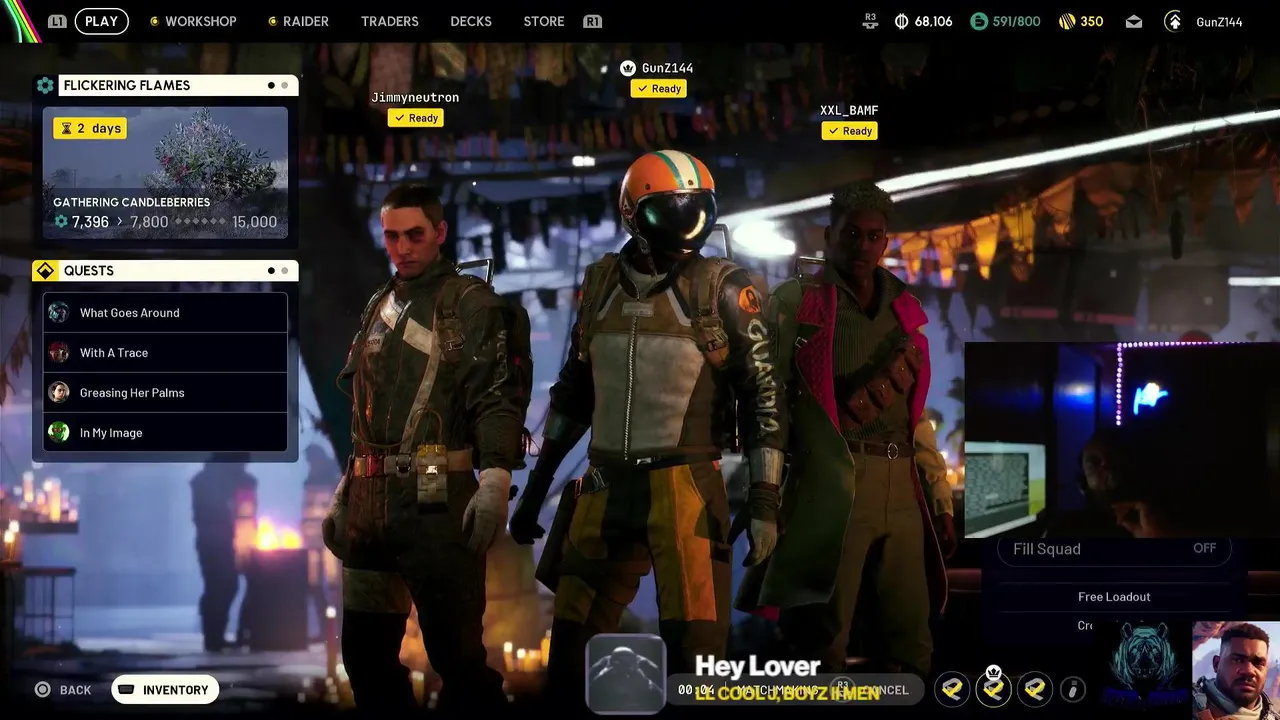
Task: Cancel matchmaking
Action: (x=885, y=690)
